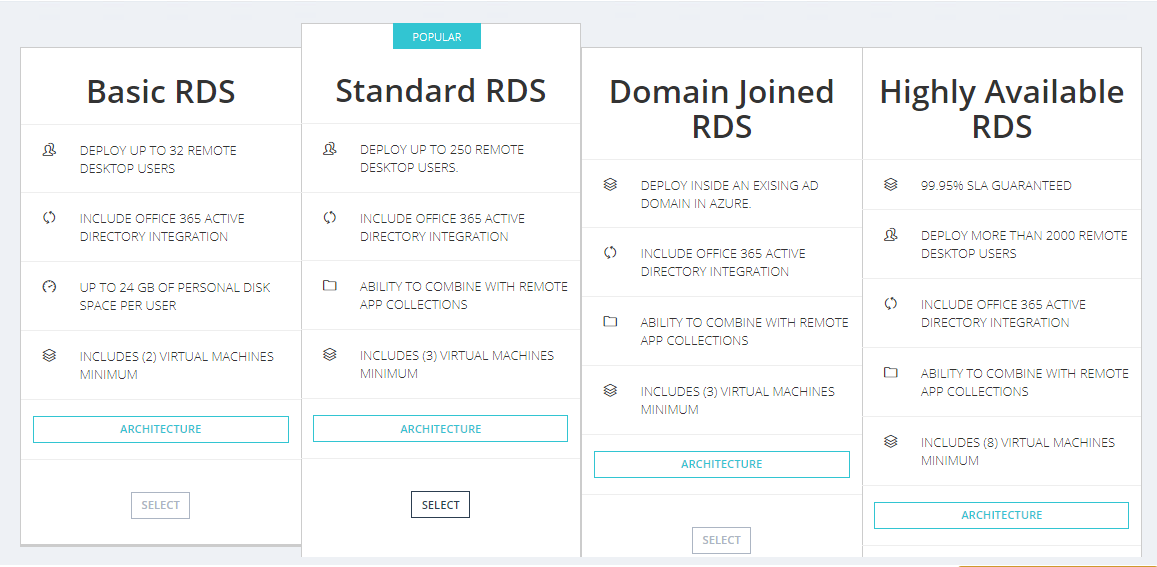
Task: Click the users icon in Basic RDS
Action: click(x=49, y=150)
